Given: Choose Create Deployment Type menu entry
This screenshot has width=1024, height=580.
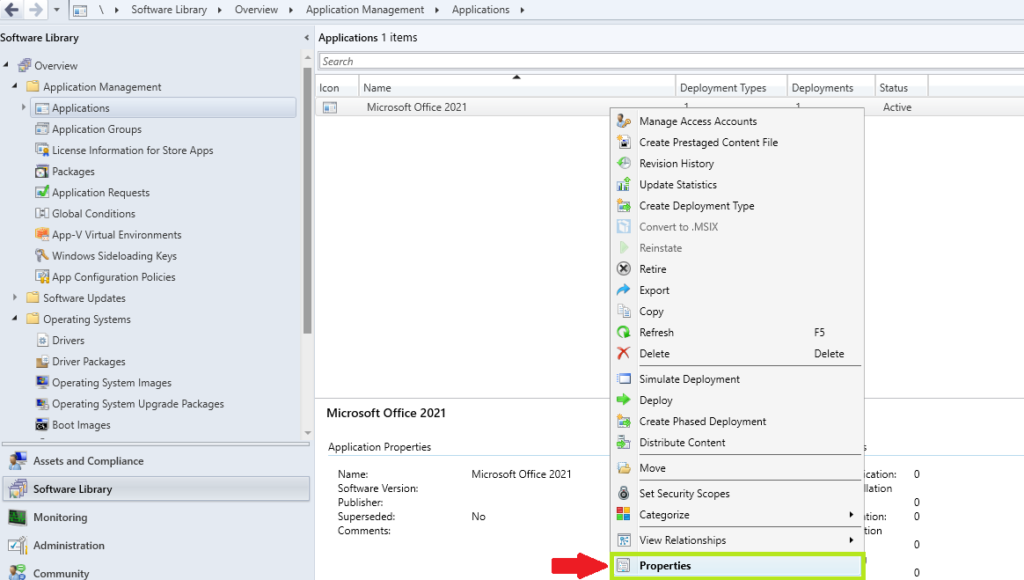Looking at the screenshot, I should click(x=737, y=205).
